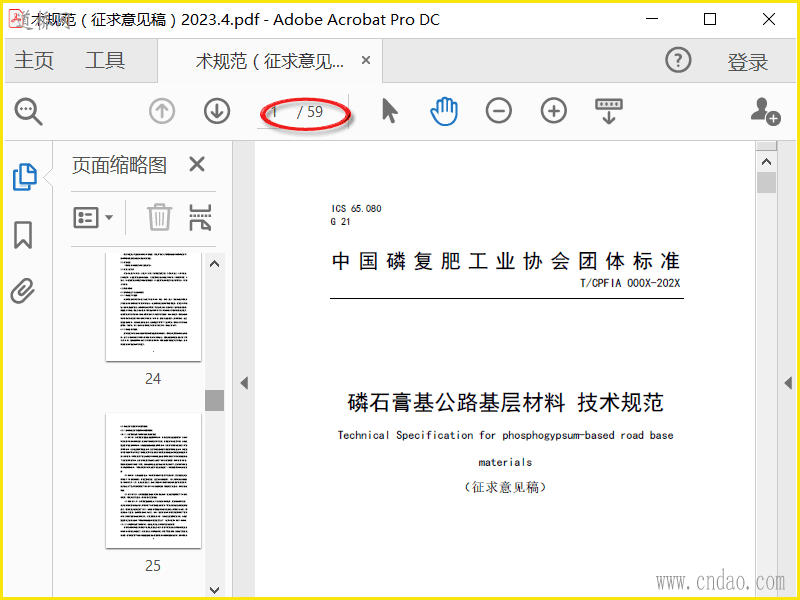The height and width of the screenshot is (600, 800).
Task: Click thumbnail panel scroll down arrow
Action: (215, 590)
